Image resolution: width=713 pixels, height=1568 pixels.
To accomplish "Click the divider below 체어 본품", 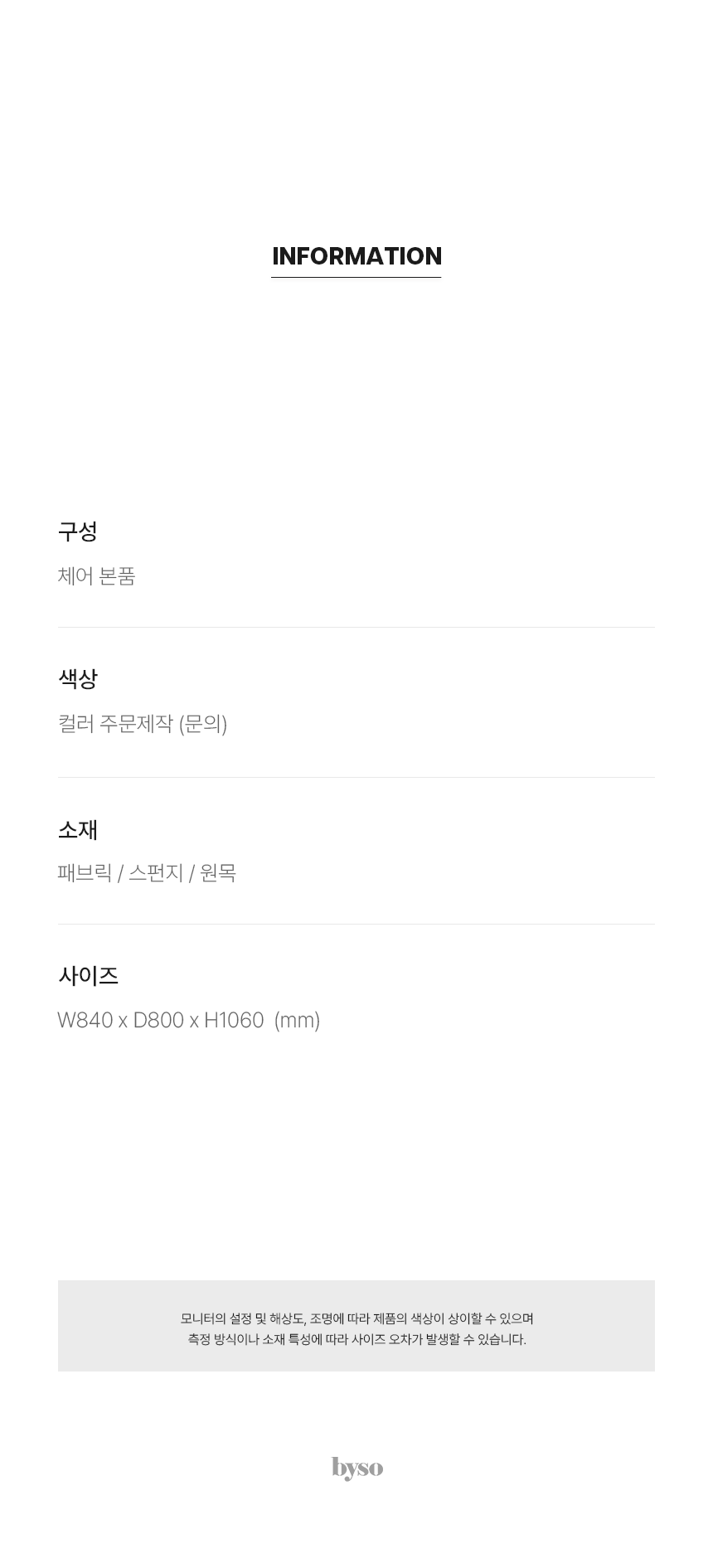I will tap(356, 628).
